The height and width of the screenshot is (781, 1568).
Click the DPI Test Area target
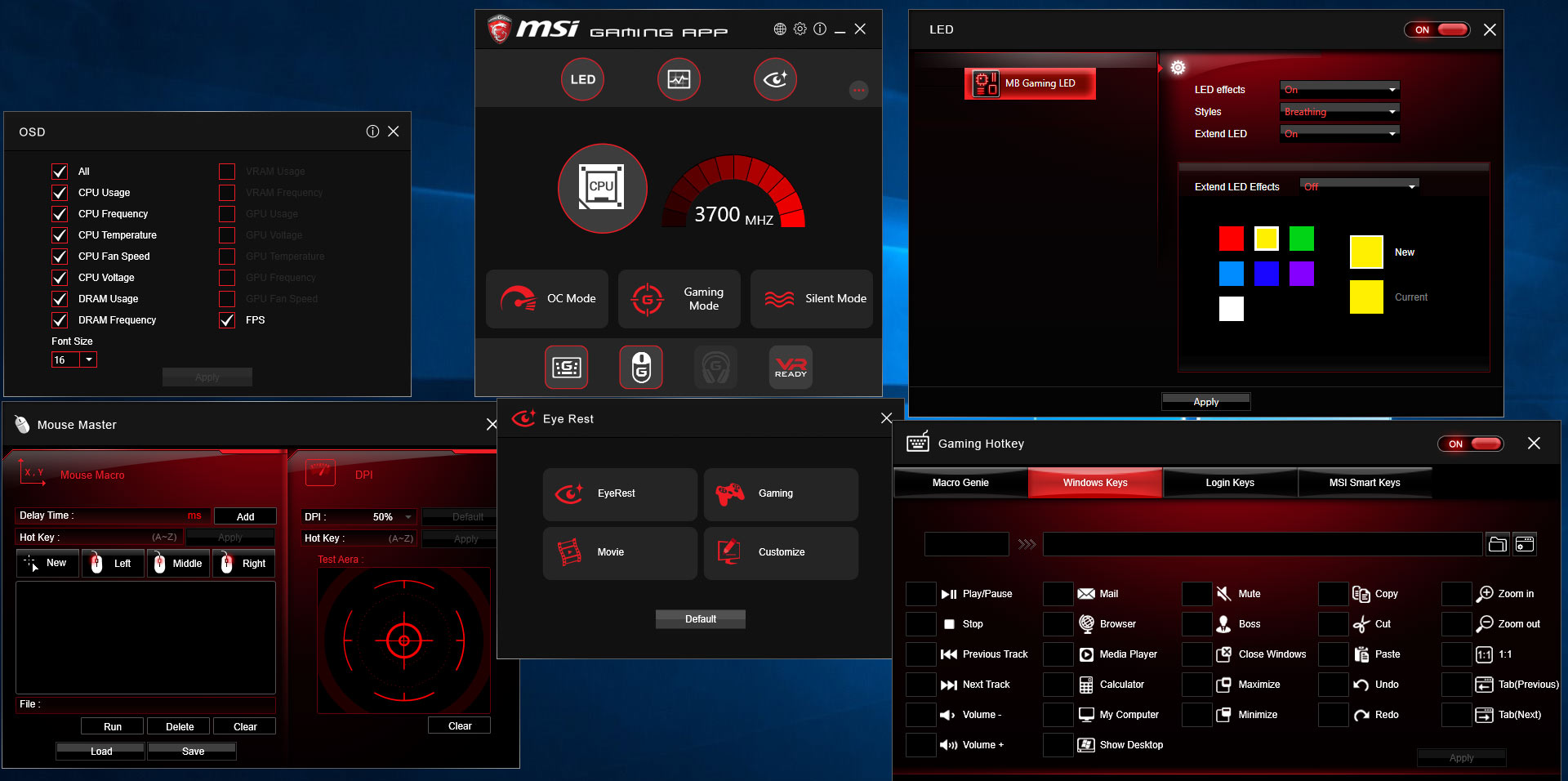tap(403, 640)
